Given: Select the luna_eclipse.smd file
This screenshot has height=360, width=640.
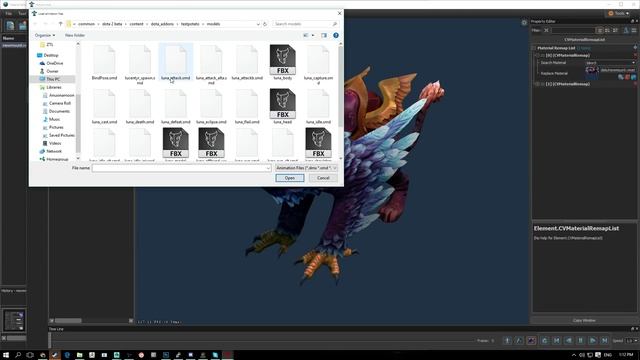Looking at the screenshot, I should pos(211,106).
